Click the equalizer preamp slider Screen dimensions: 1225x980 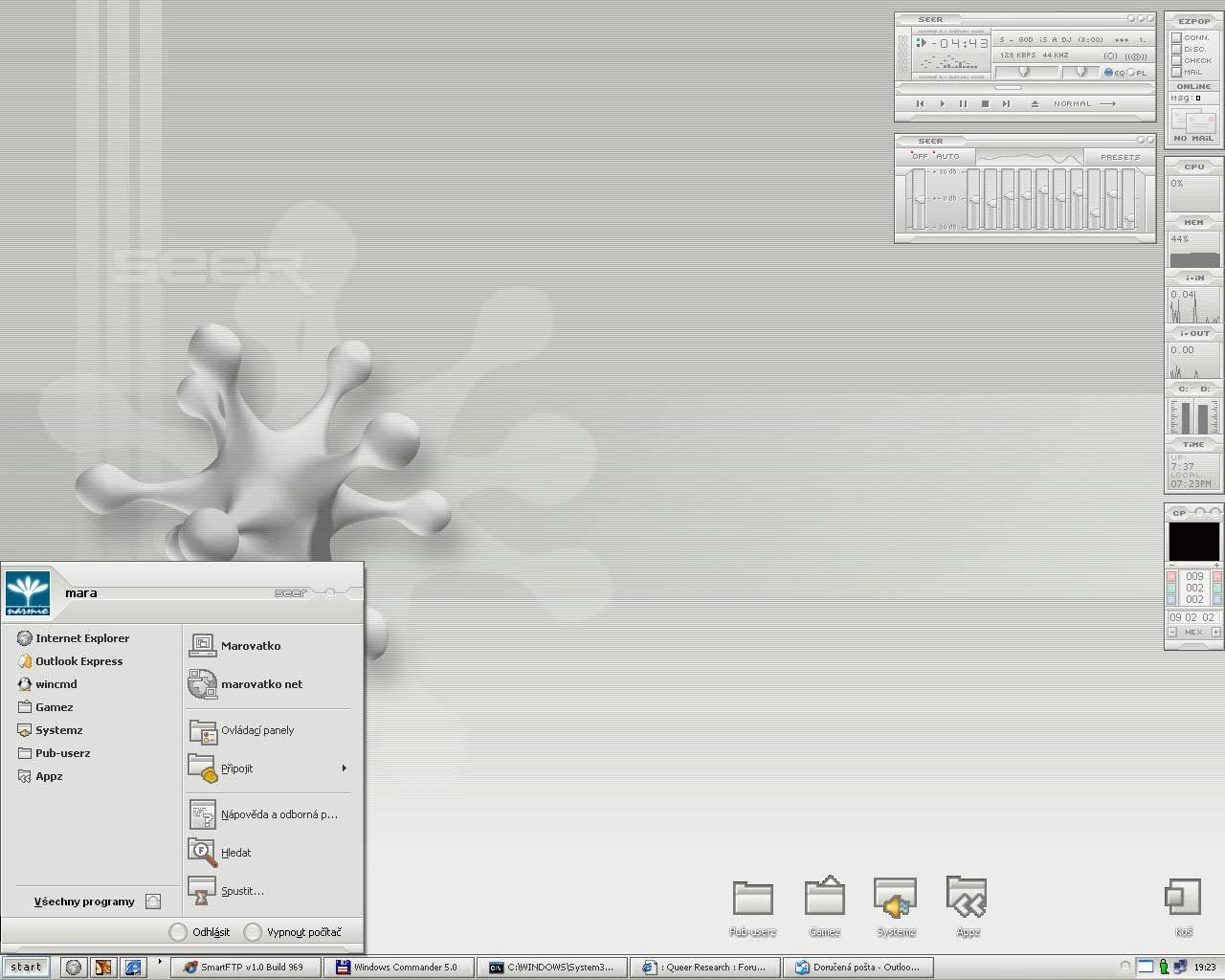(x=920, y=199)
